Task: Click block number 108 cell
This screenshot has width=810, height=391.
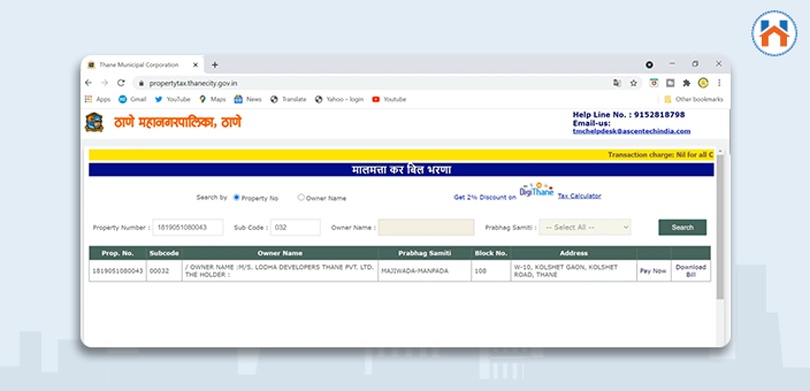Action: [x=491, y=271]
